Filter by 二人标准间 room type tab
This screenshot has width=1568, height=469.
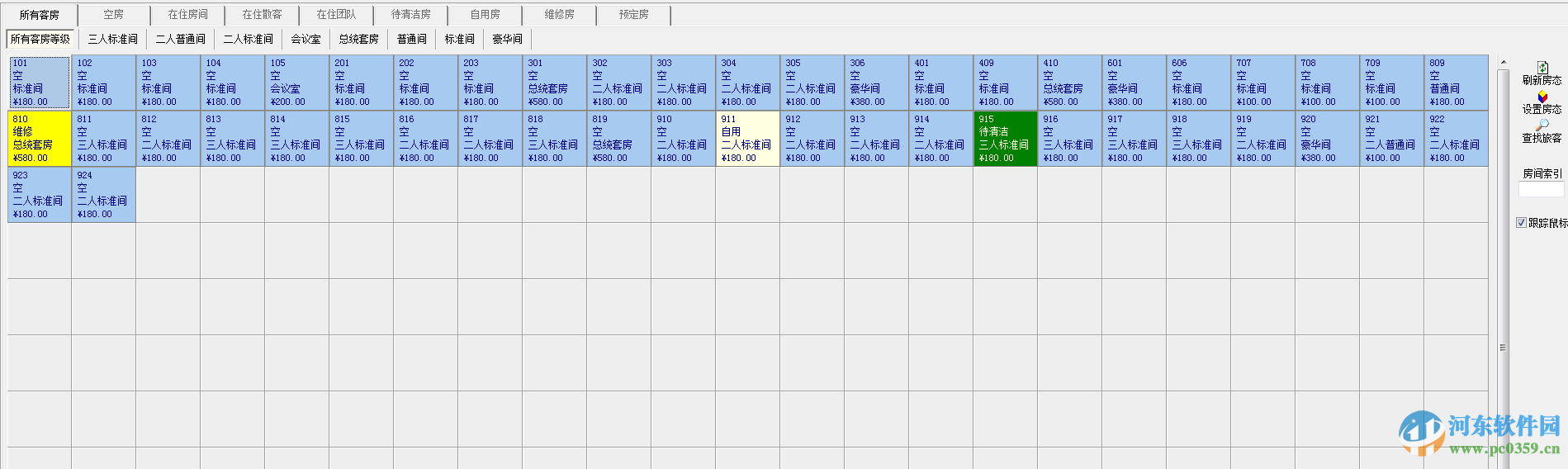[x=249, y=39]
